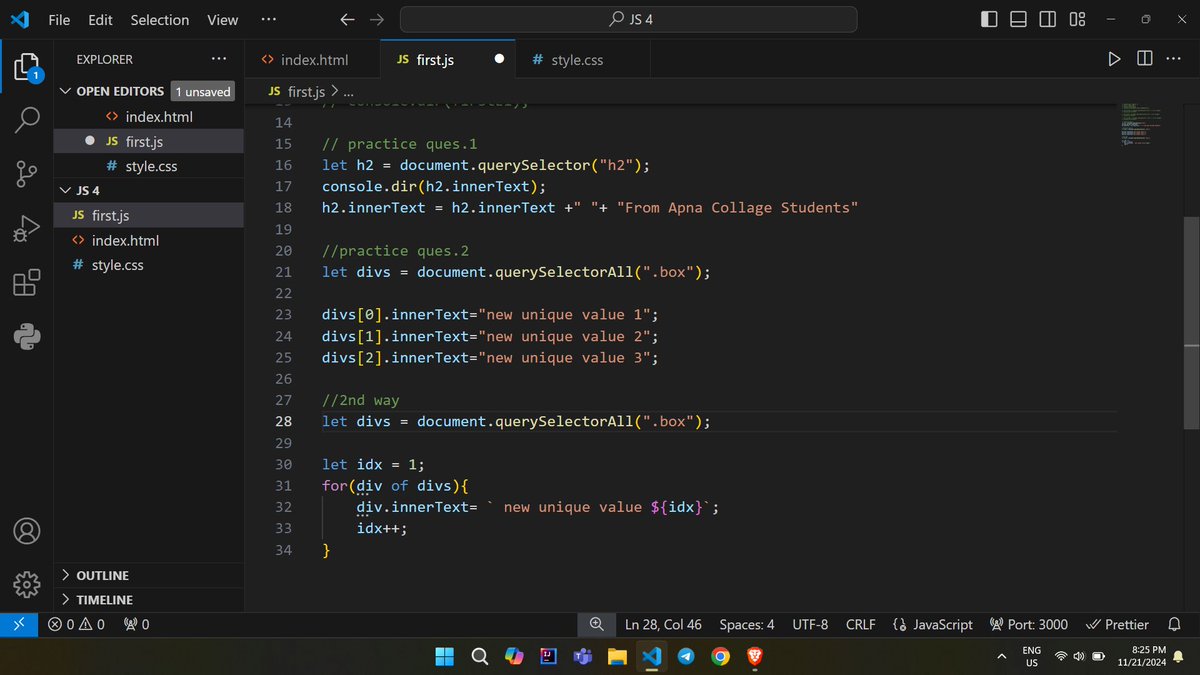Click the ports forwarded indicator showing 0
The width and height of the screenshot is (1200, 675).
136,624
